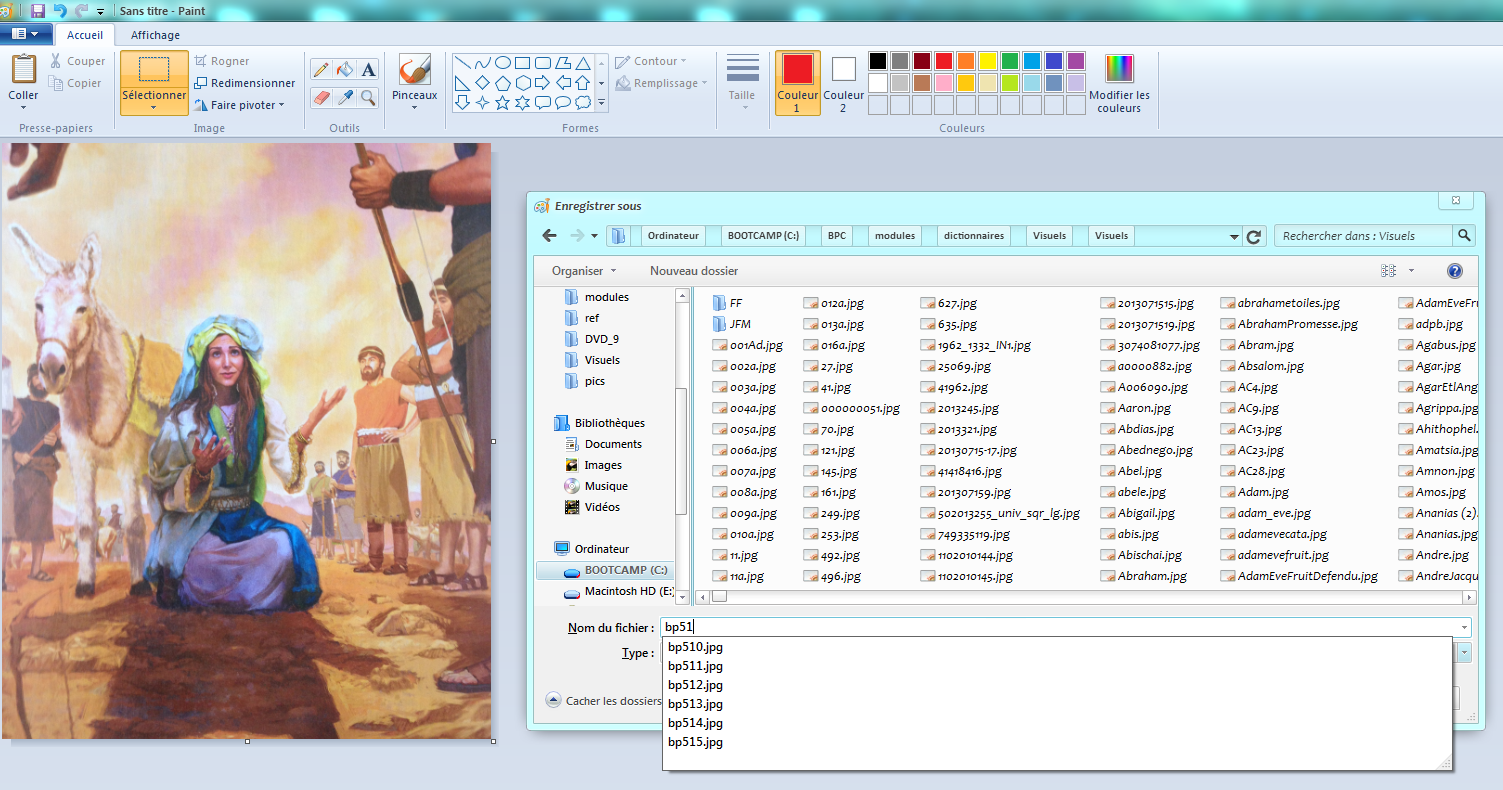Click the Rechercher dans Visuels search box
The image size is (1503, 790).
1363,236
